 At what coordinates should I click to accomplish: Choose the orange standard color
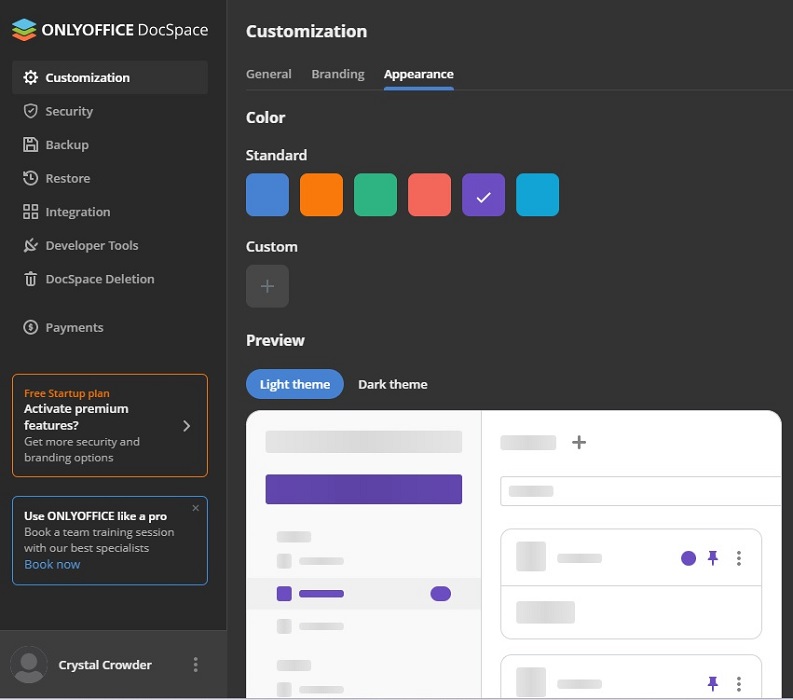pyautogui.click(x=321, y=195)
